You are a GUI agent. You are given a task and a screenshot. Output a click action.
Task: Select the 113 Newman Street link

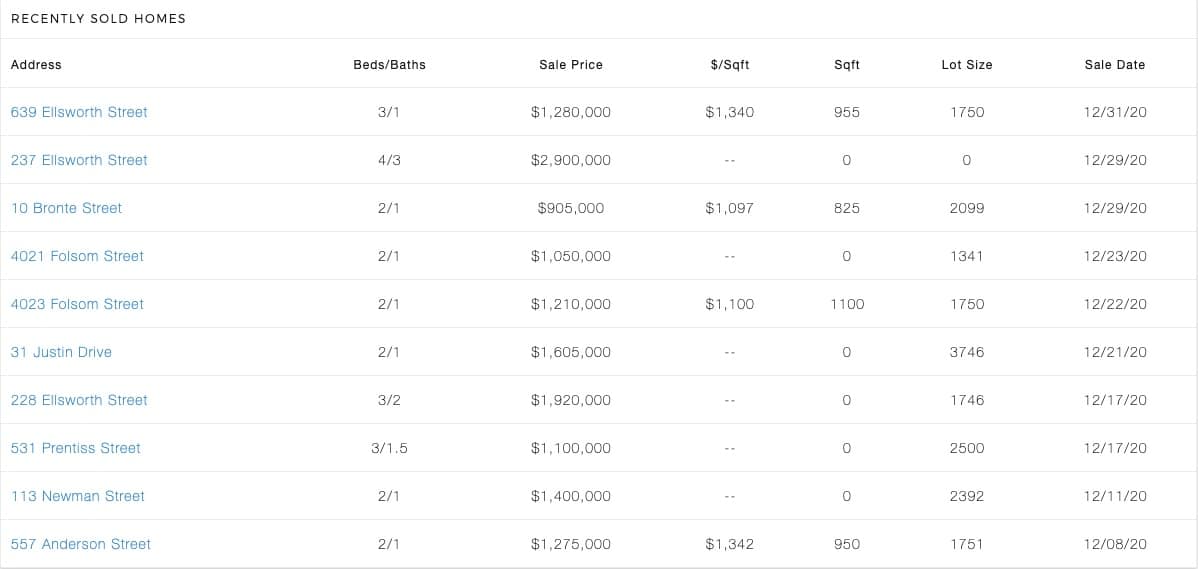pyautogui.click(x=78, y=497)
